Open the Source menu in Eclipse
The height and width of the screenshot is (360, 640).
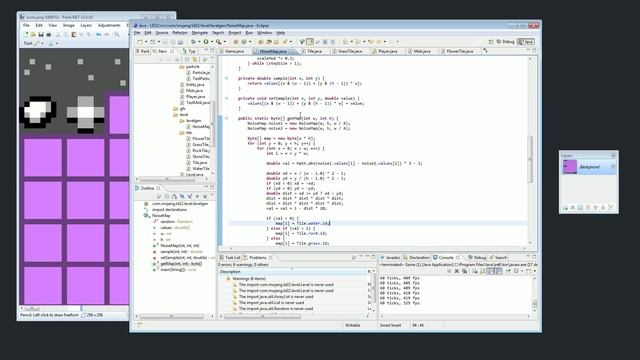click(x=162, y=33)
